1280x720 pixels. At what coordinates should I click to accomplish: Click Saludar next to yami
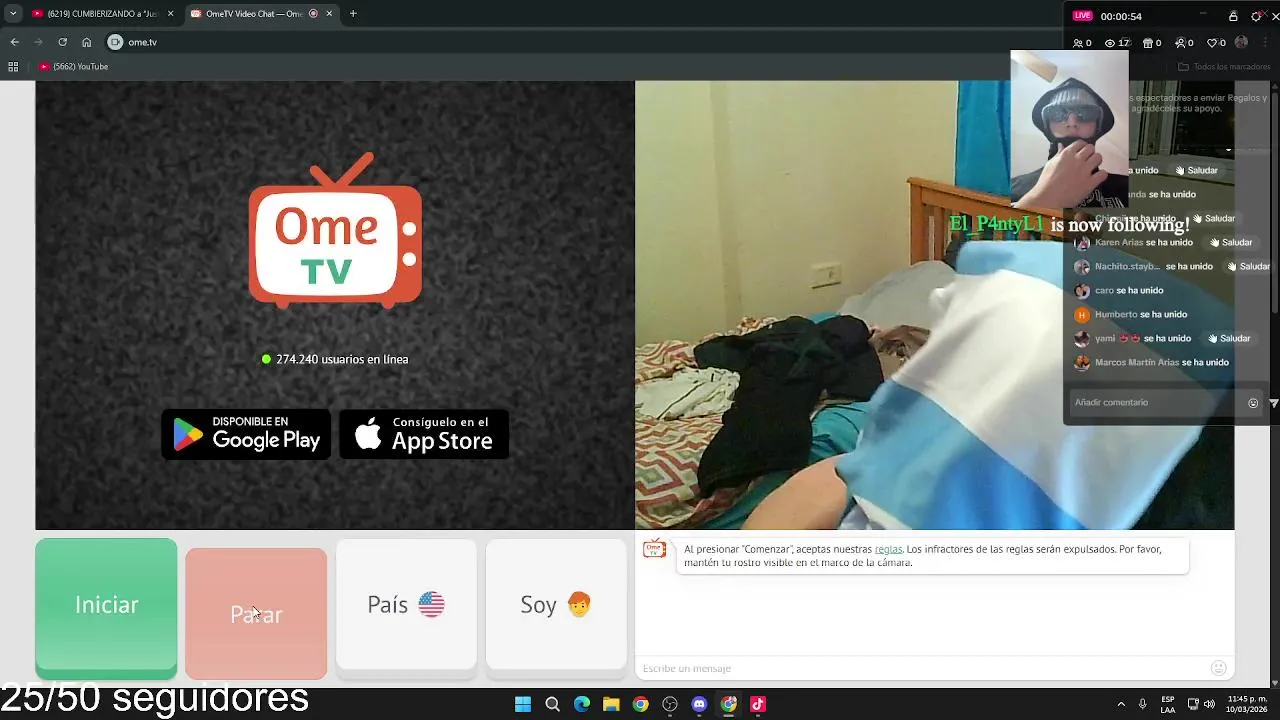click(x=1228, y=338)
